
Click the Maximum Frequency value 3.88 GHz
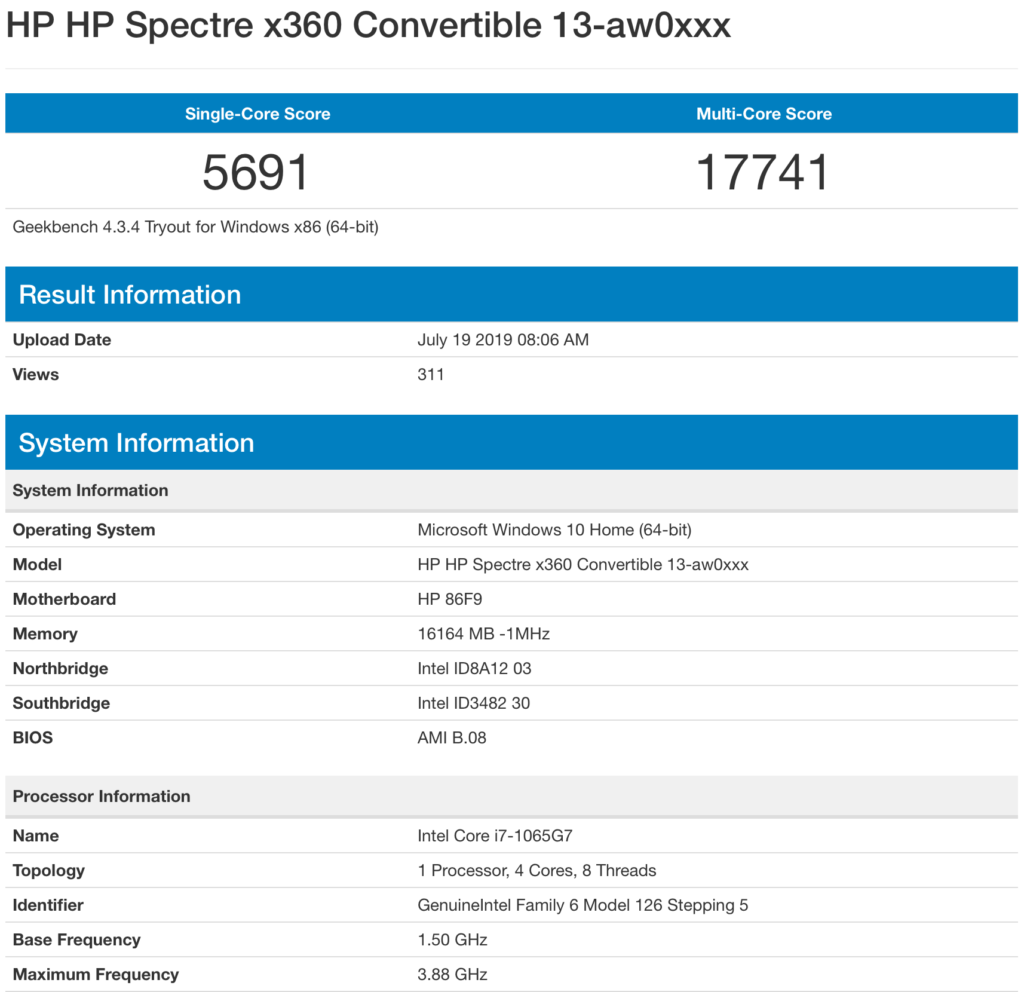coord(452,975)
